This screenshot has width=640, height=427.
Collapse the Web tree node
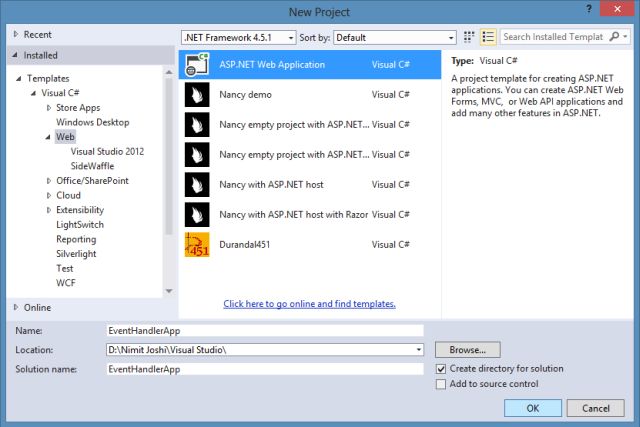[x=48, y=137]
